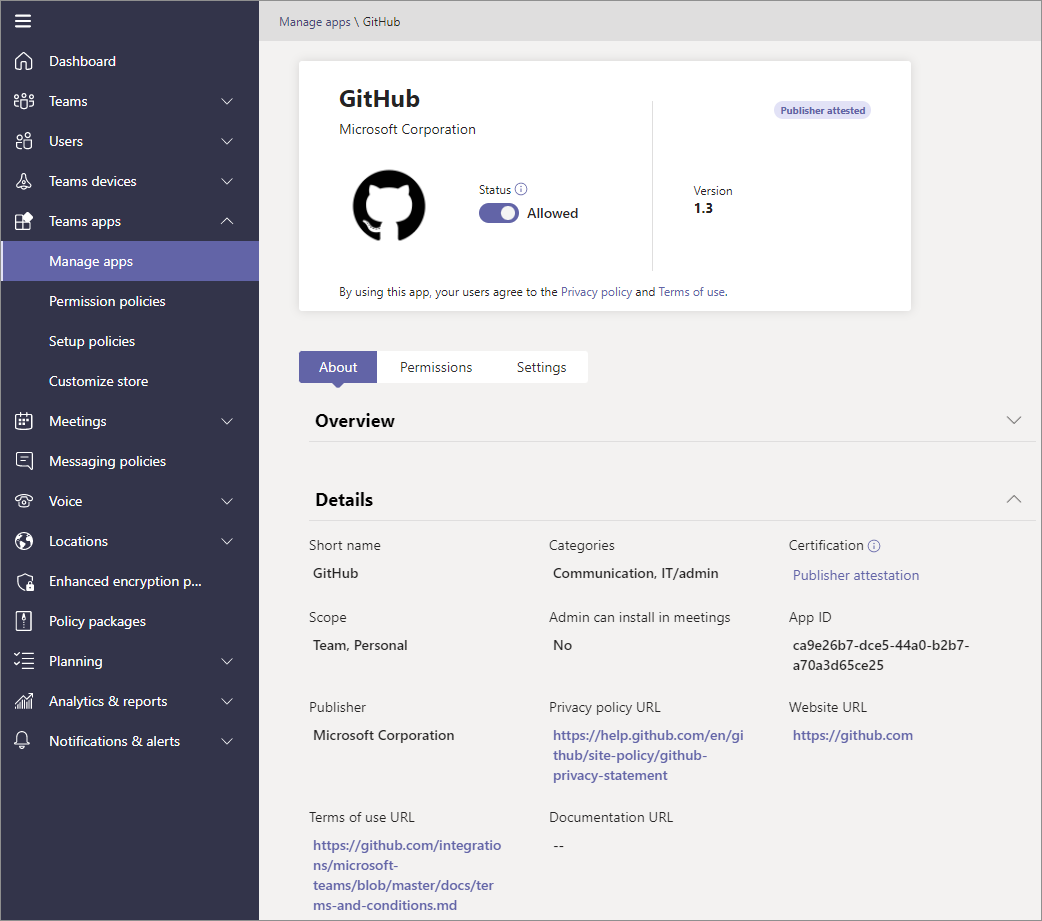The width and height of the screenshot is (1042, 921).
Task: Click the Policy packages icon
Action: (23, 621)
